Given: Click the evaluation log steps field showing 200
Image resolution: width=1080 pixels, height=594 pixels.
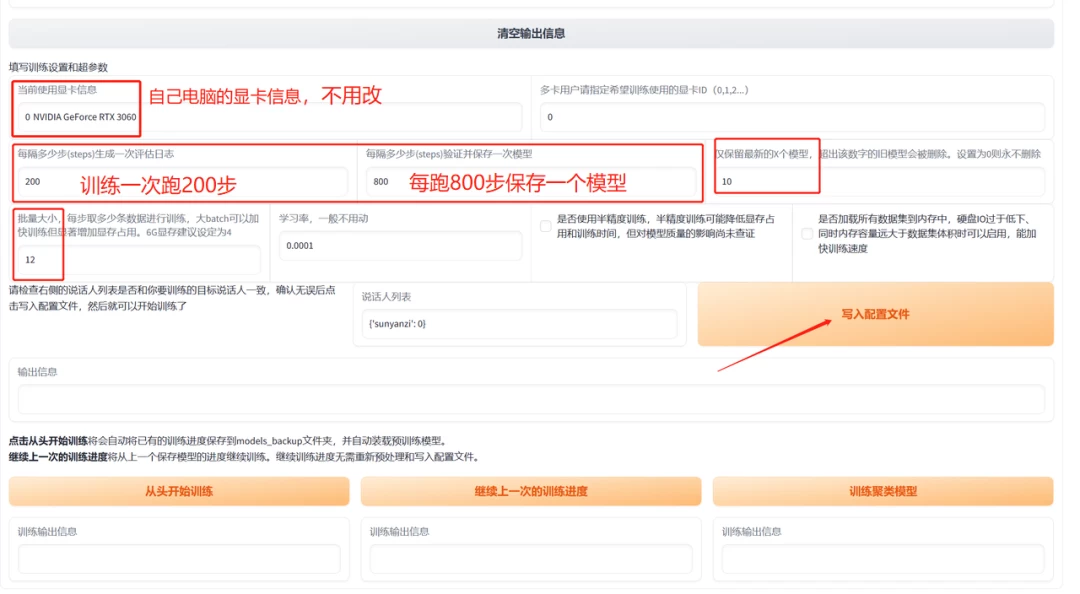Looking at the screenshot, I should click(182, 182).
